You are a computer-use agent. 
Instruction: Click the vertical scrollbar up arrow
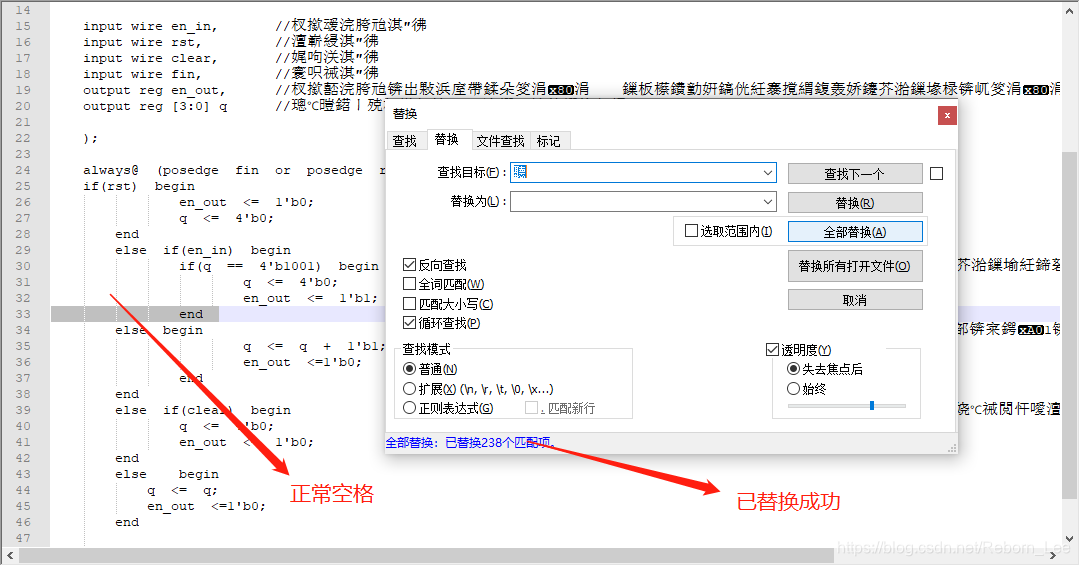pyautogui.click(x=1069, y=10)
